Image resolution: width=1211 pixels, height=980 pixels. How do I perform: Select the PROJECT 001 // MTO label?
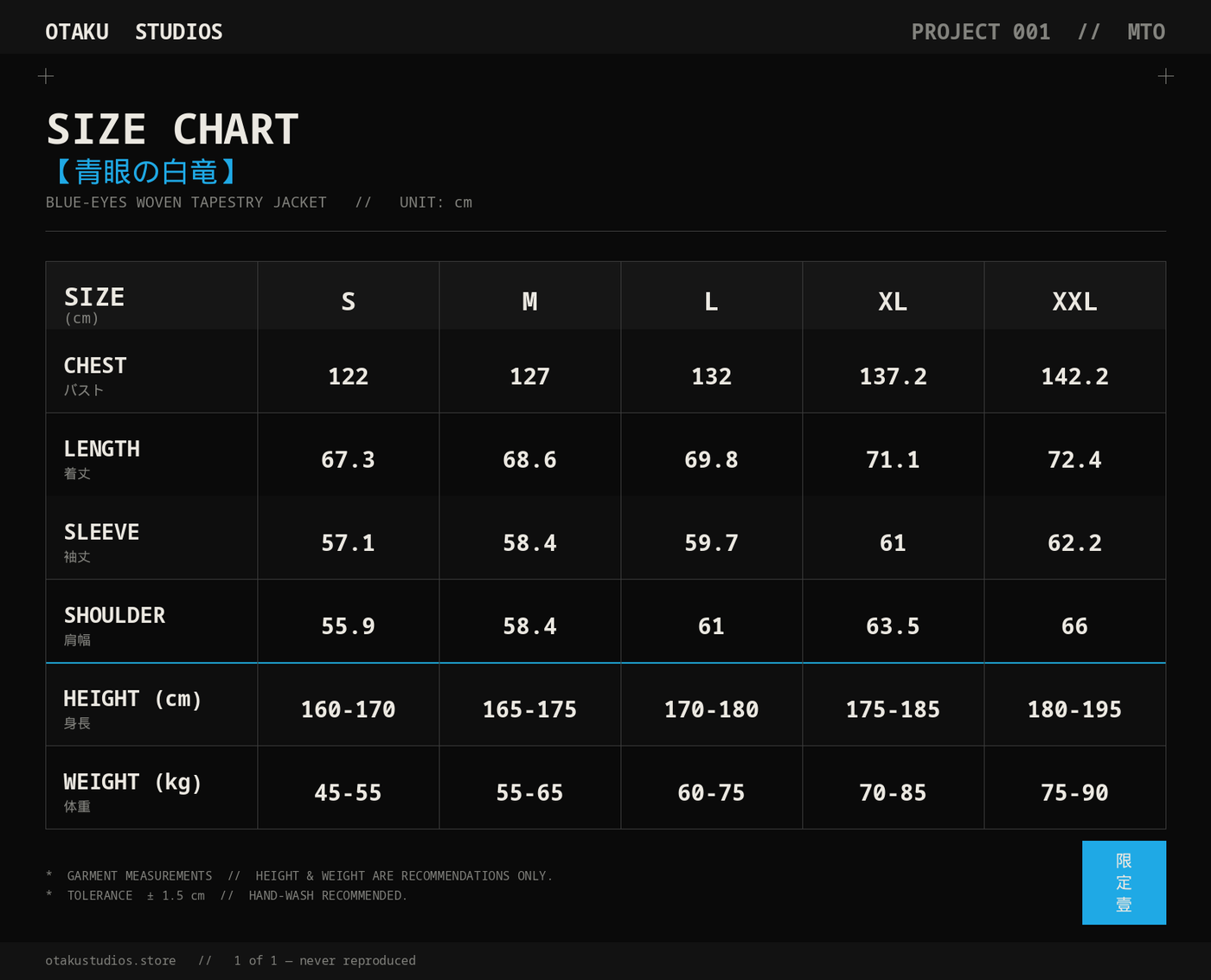pyautogui.click(x=1038, y=32)
